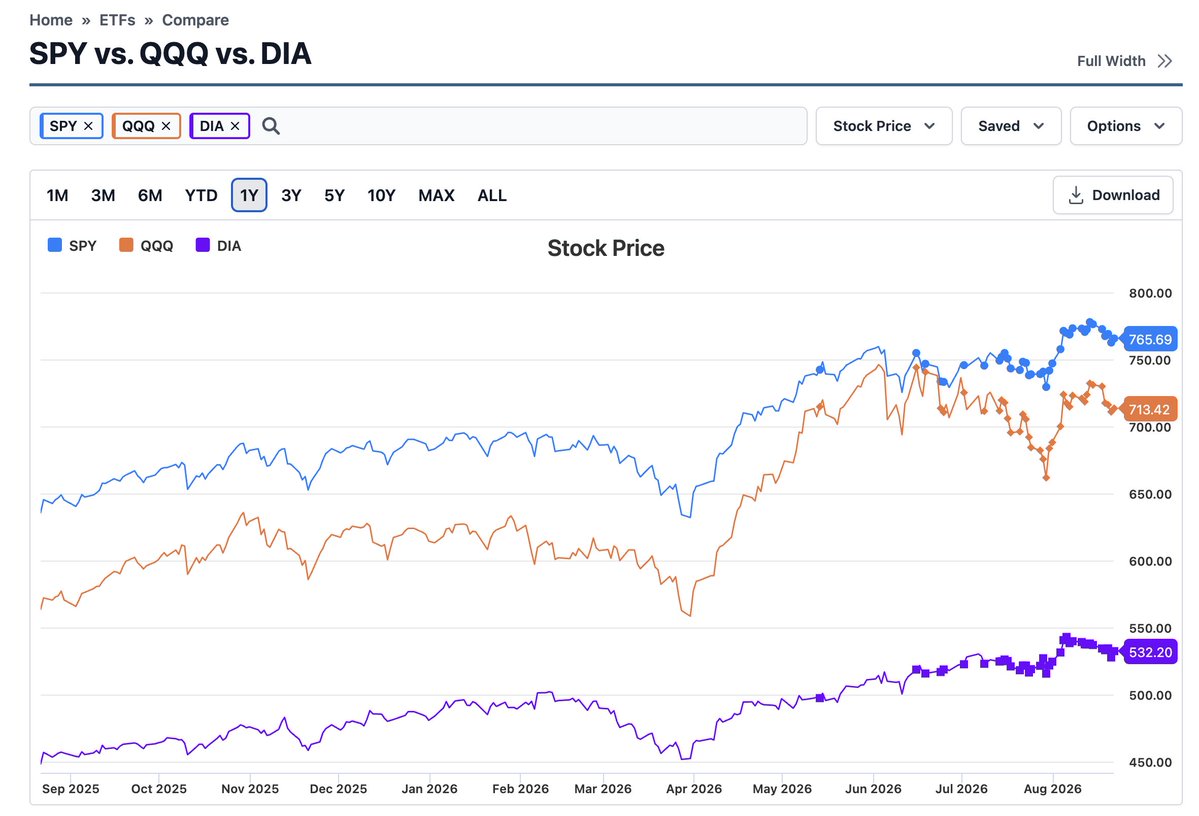1199x816 pixels.
Task: Click the blue SPY legend color square
Action: (54, 245)
